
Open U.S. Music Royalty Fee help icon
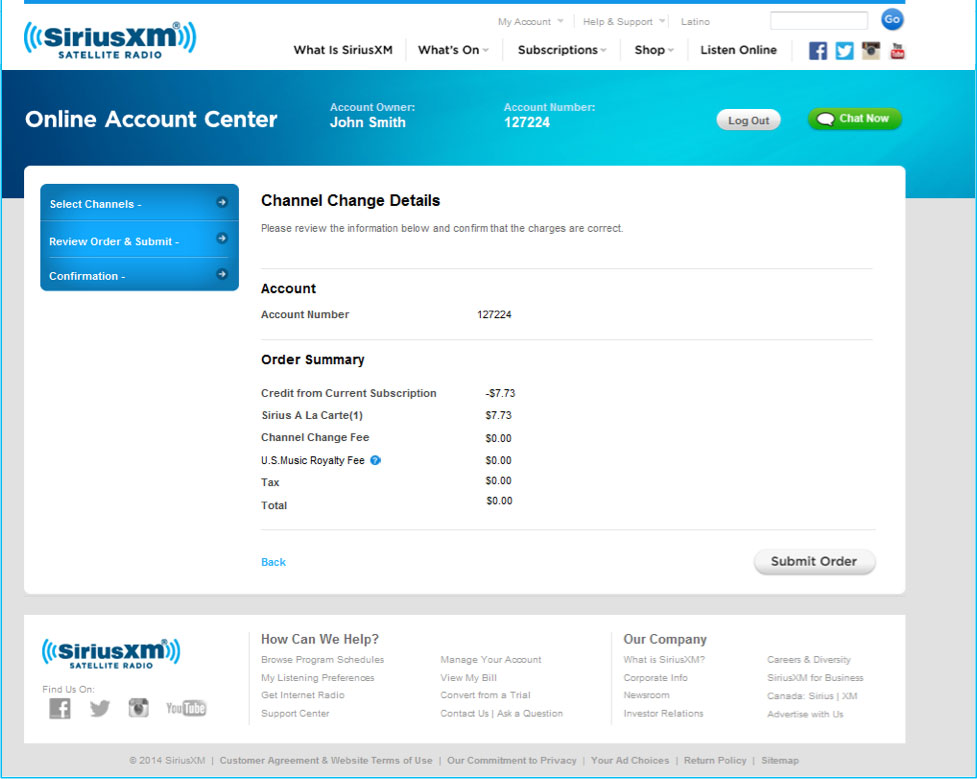[375, 460]
